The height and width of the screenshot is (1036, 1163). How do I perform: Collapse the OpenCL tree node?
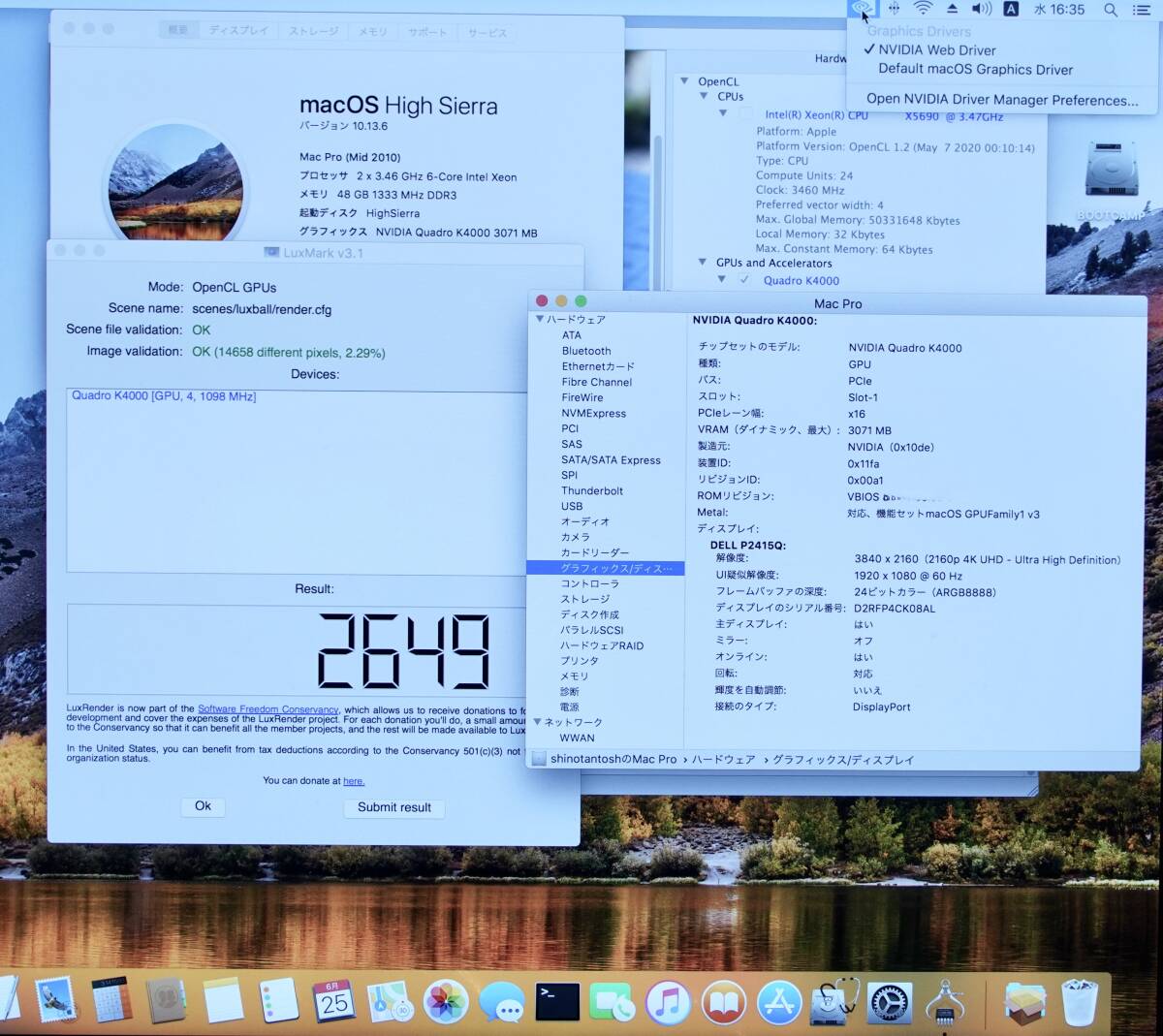click(x=685, y=81)
